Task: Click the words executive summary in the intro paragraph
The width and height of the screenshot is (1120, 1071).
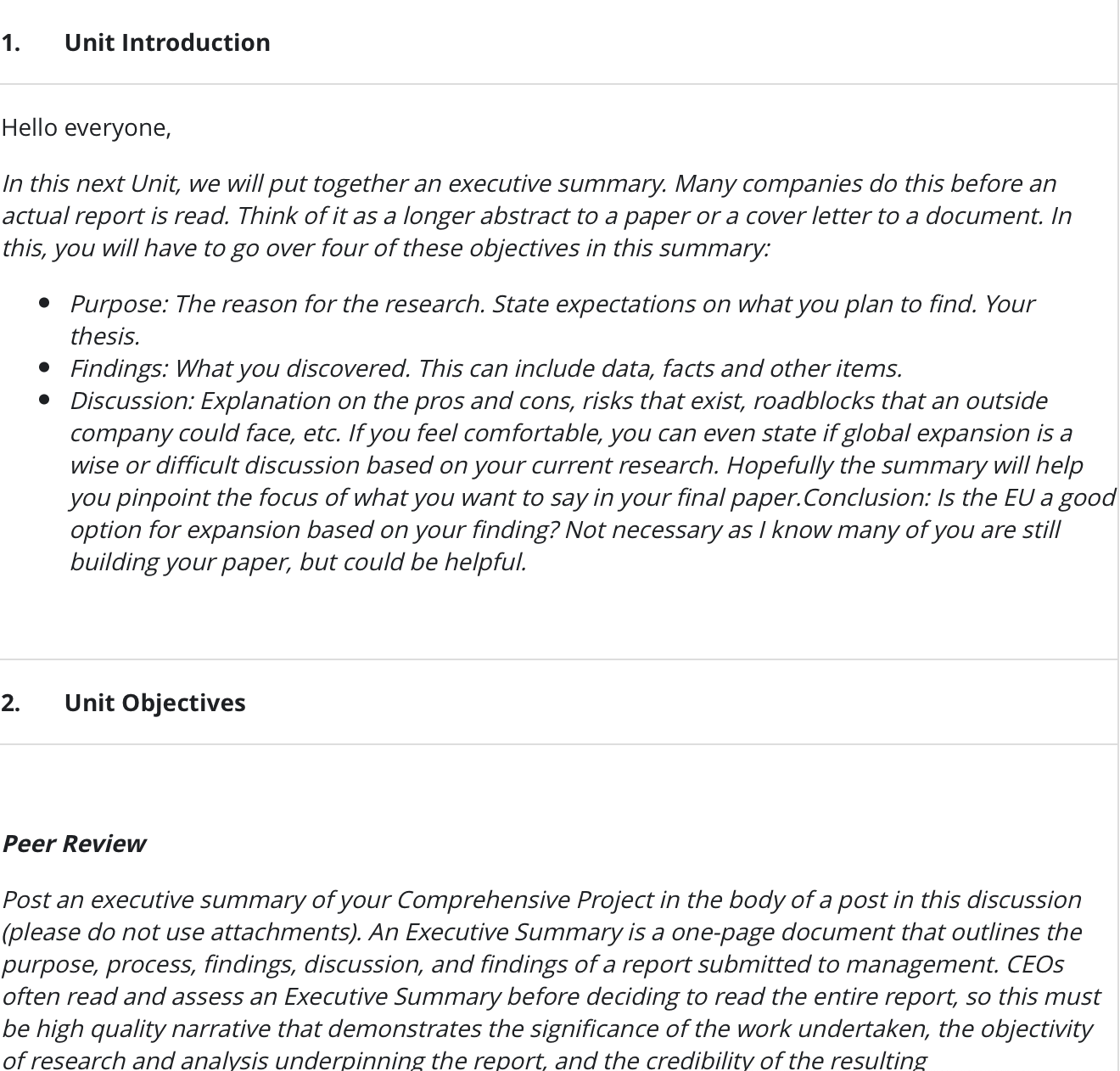Action: click(557, 184)
